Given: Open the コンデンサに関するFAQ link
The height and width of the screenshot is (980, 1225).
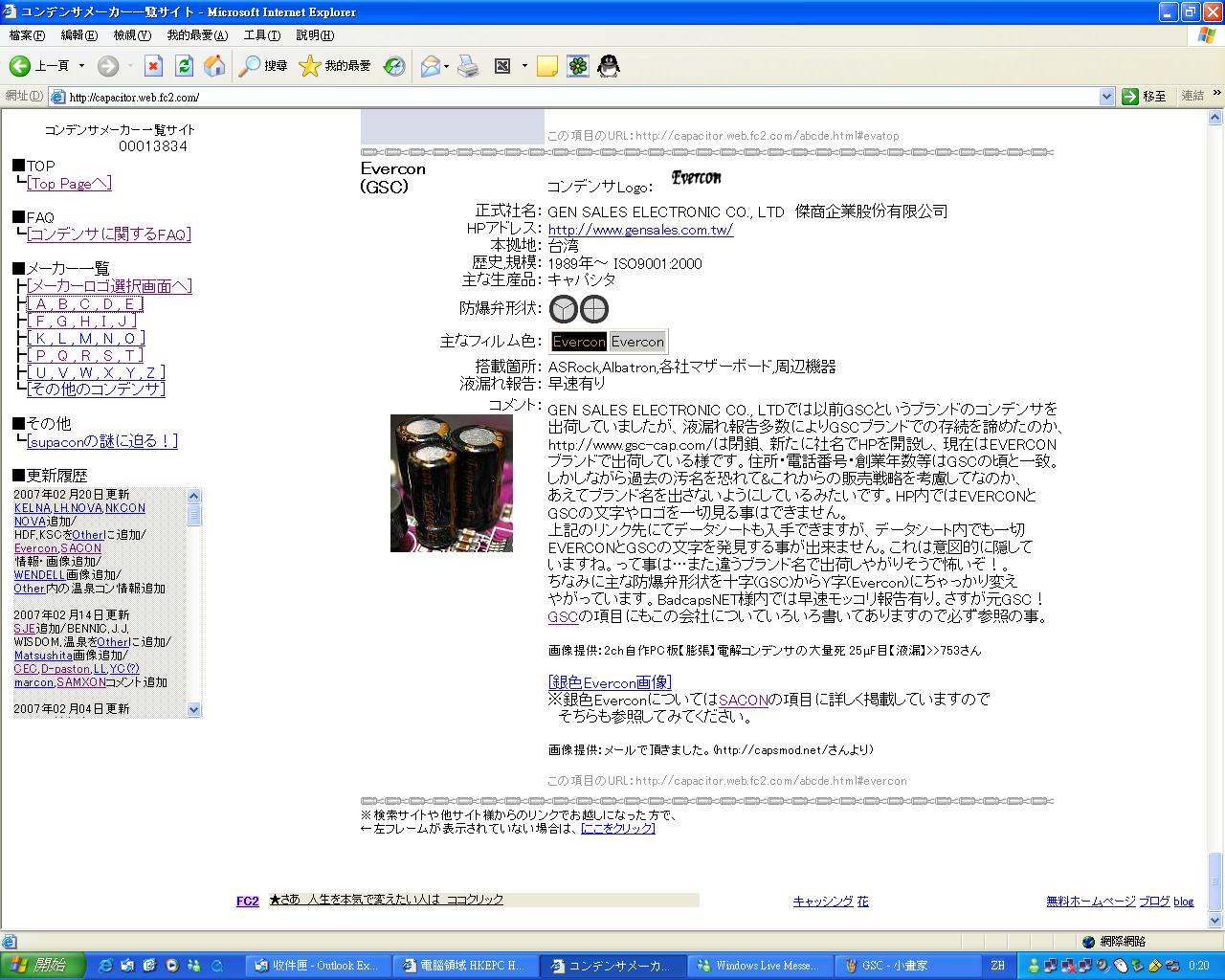Looking at the screenshot, I should 109,234.
